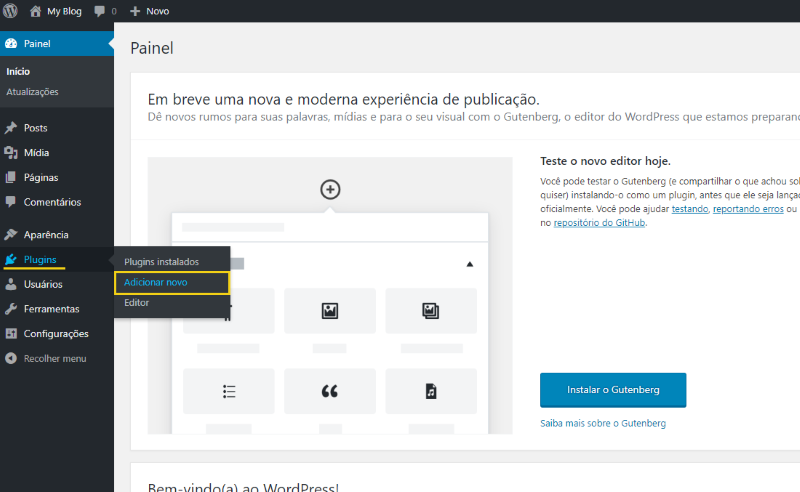Viewport: 800px width, 492px height.
Task: Click the plus icon beside Novo
Action: [x=135, y=11]
